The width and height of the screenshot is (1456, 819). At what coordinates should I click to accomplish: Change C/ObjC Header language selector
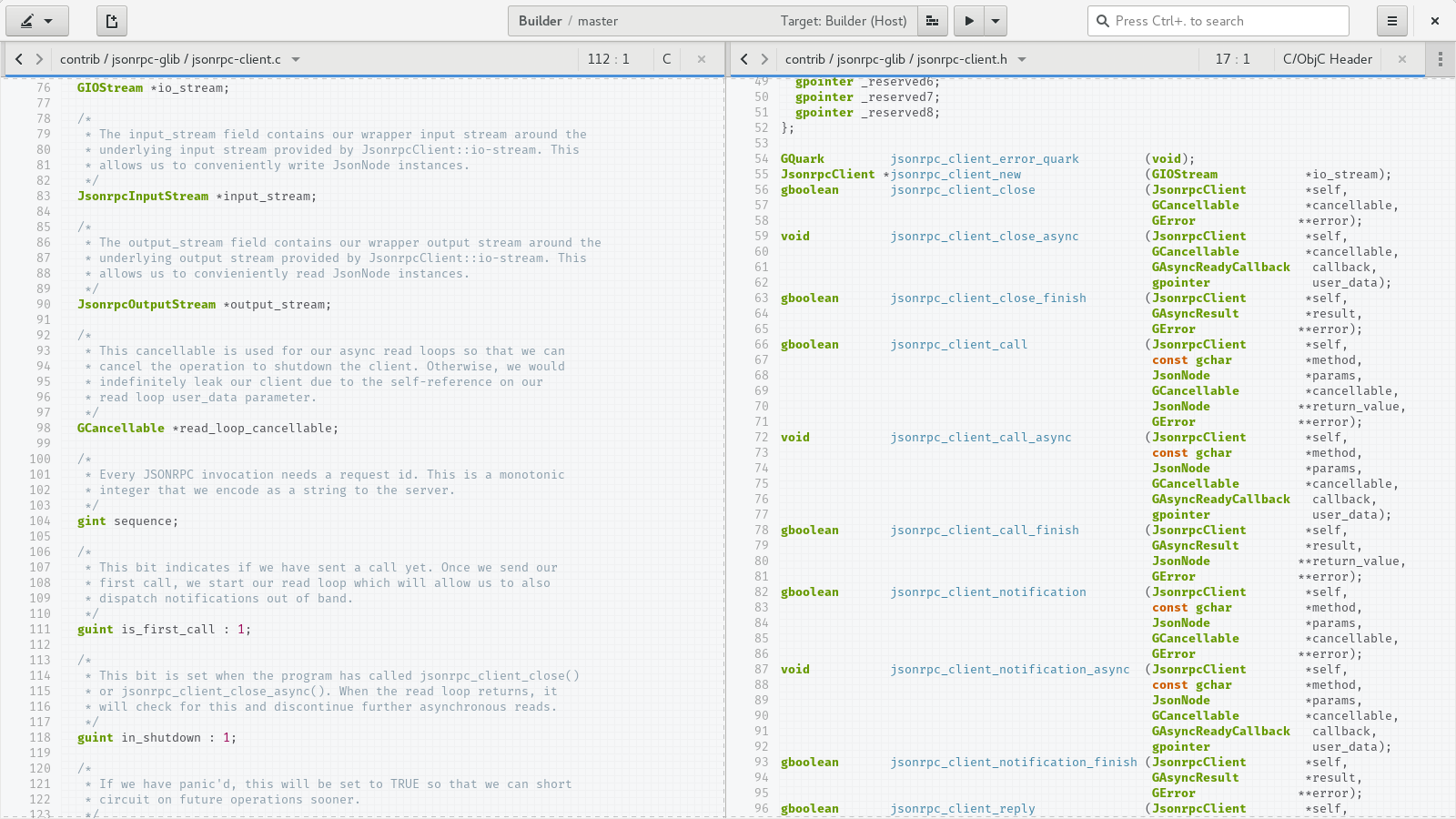click(1328, 59)
